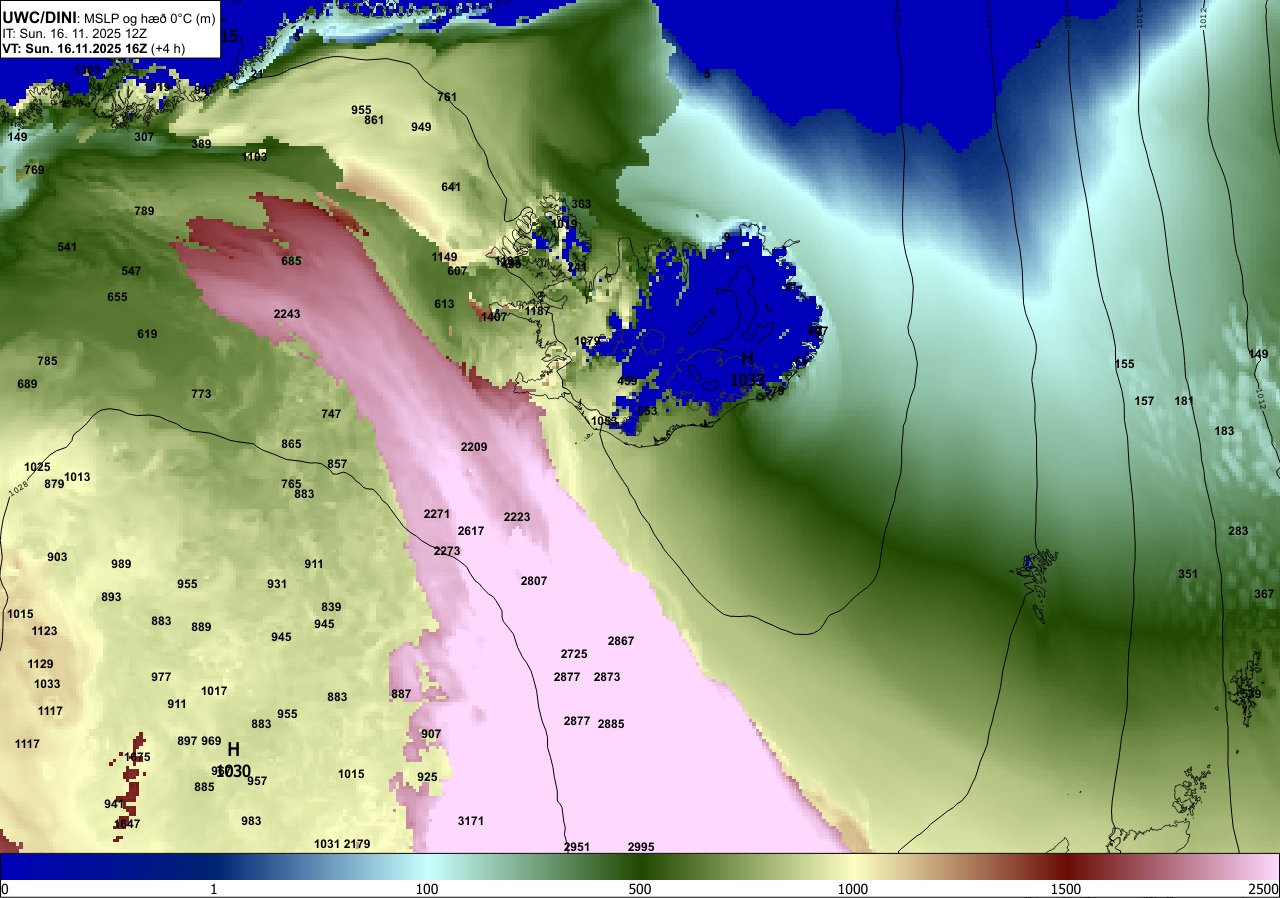Click the 2867 height value
Image resolution: width=1280 pixels, height=898 pixels.
[x=621, y=641]
